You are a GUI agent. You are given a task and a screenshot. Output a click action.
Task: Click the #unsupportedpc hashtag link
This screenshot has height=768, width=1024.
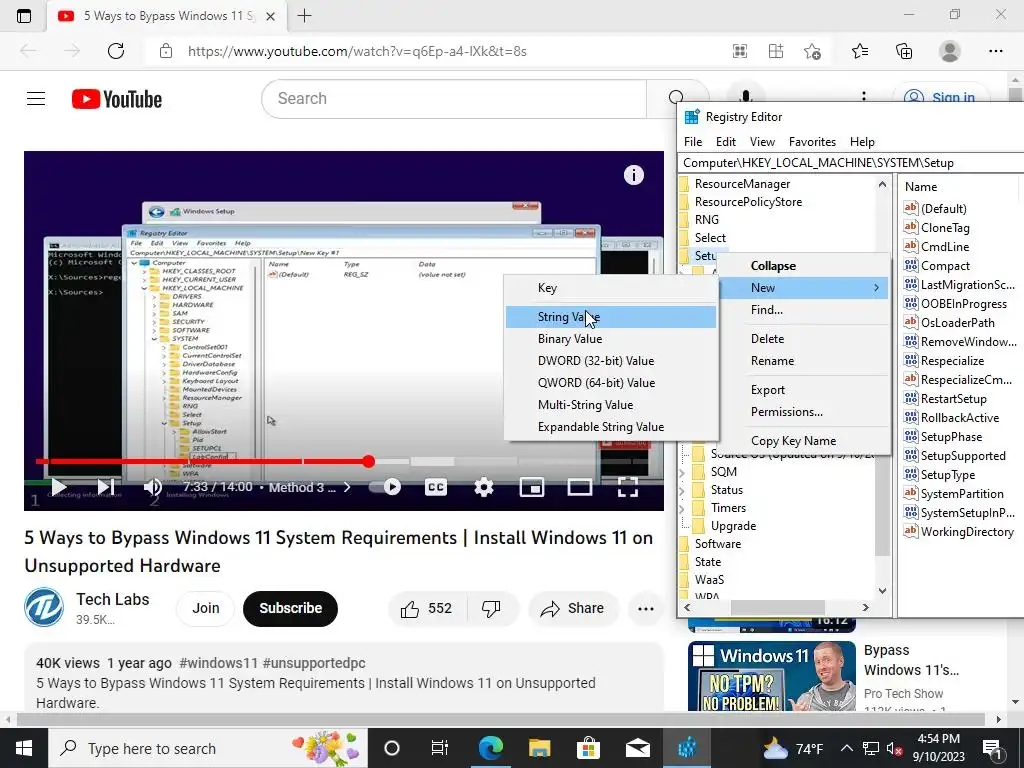click(314, 663)
